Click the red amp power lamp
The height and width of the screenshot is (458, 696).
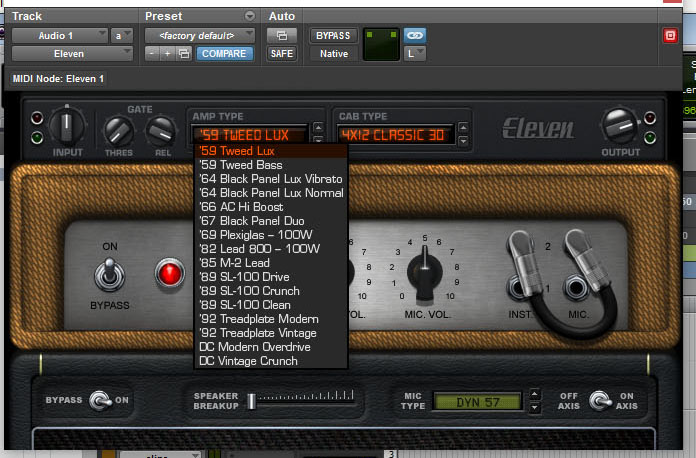point(170,274)
